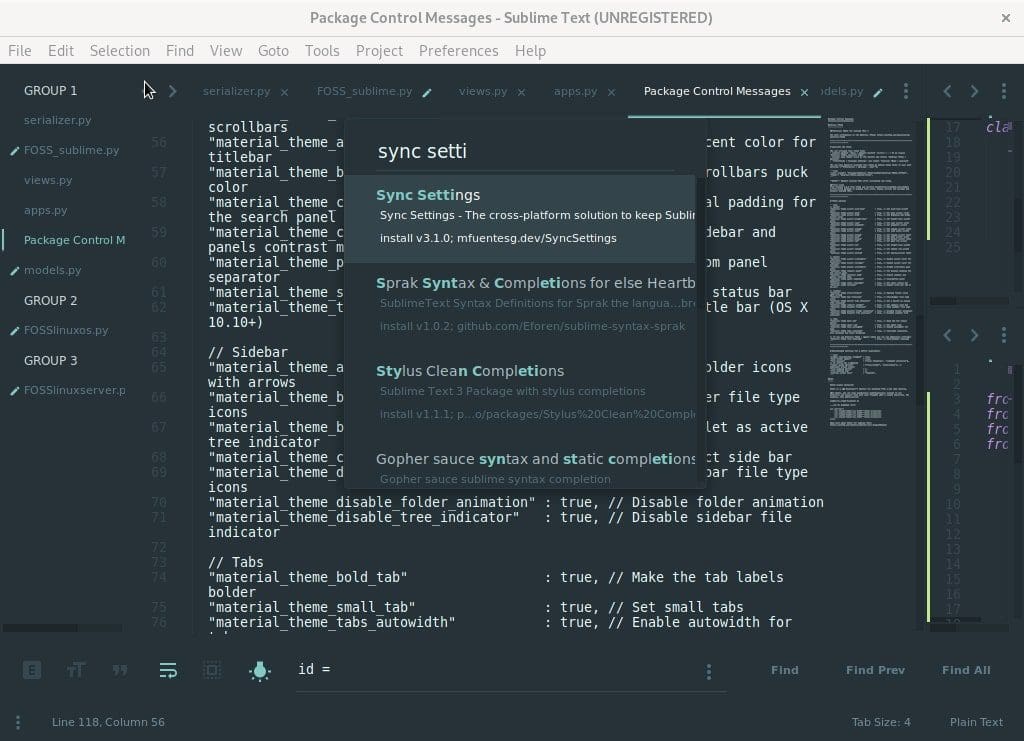
Task: Click the Find button
Action: pos(784,670)
